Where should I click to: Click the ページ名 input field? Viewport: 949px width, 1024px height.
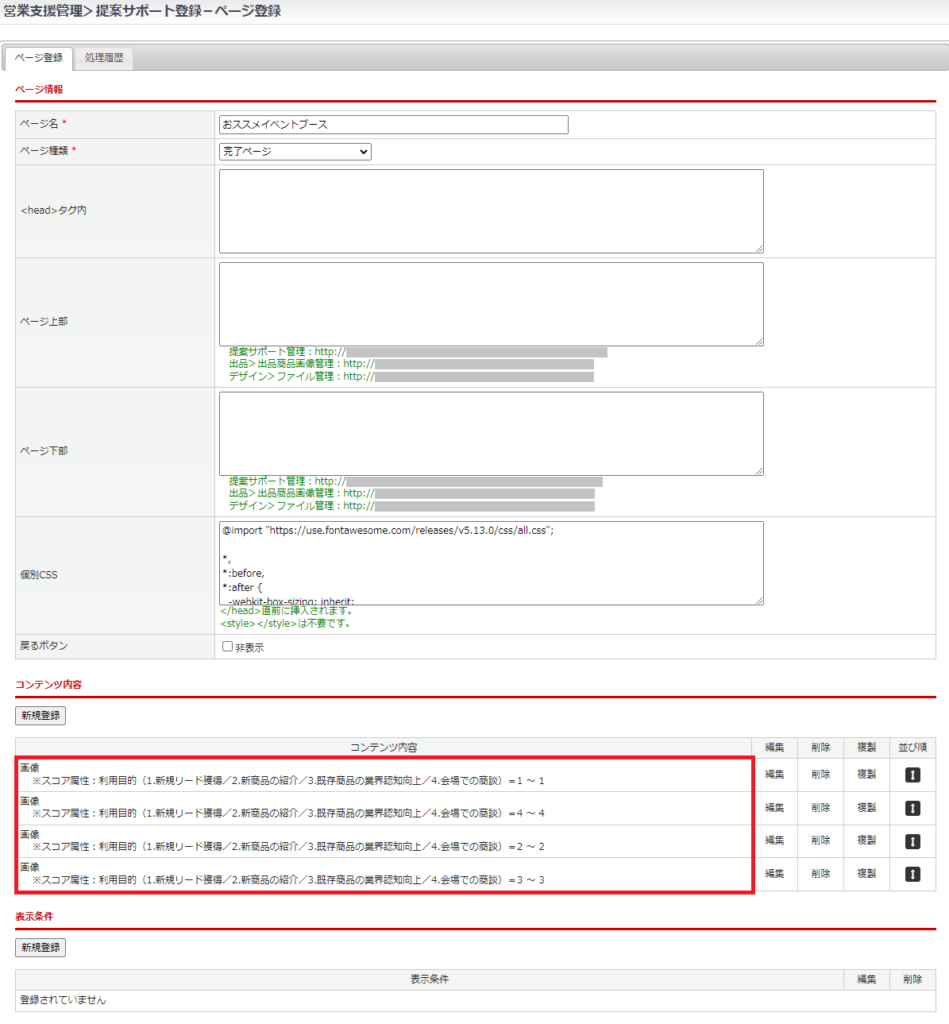point(394,125)
